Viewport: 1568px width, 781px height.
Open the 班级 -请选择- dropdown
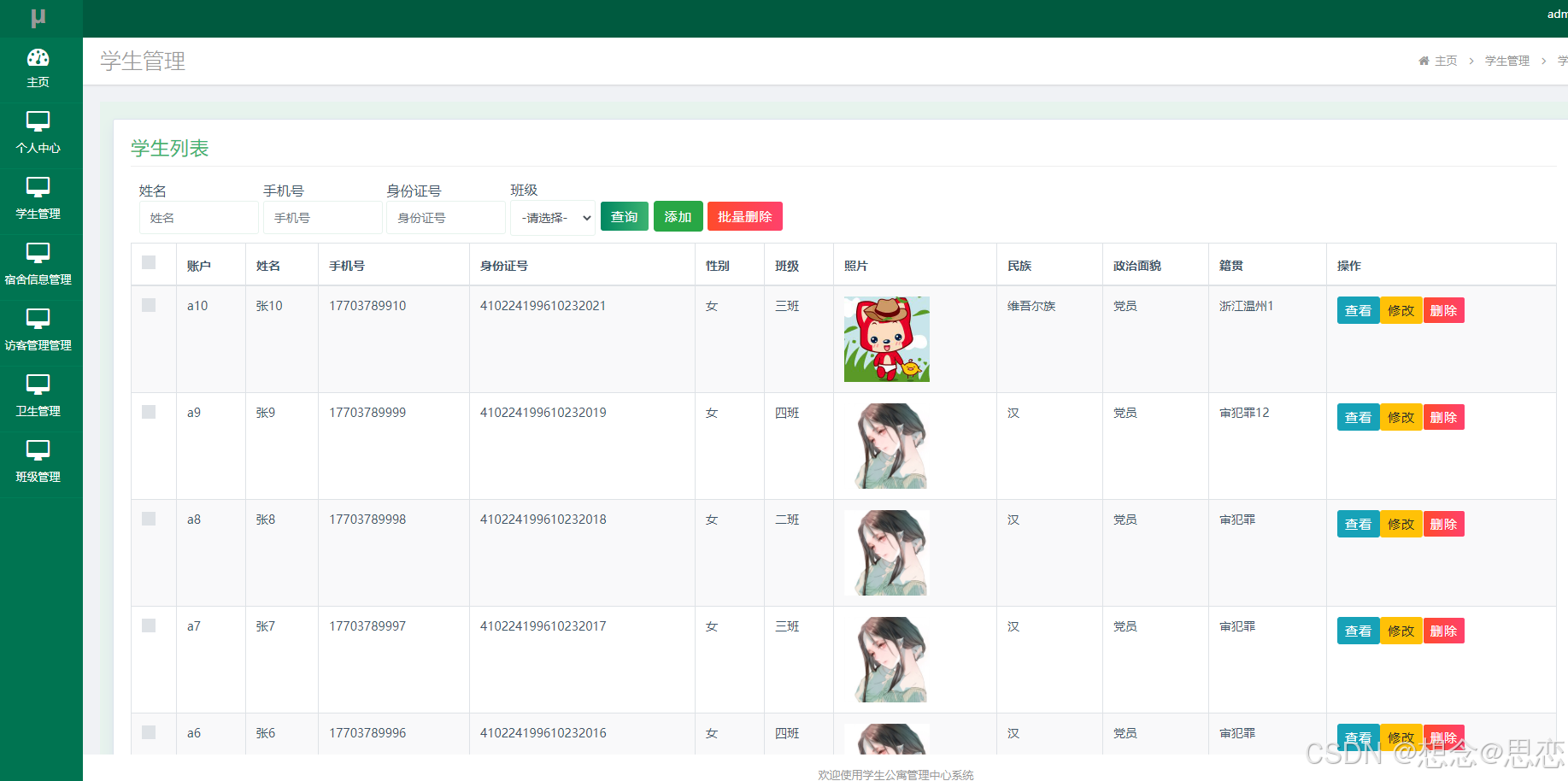553,218
